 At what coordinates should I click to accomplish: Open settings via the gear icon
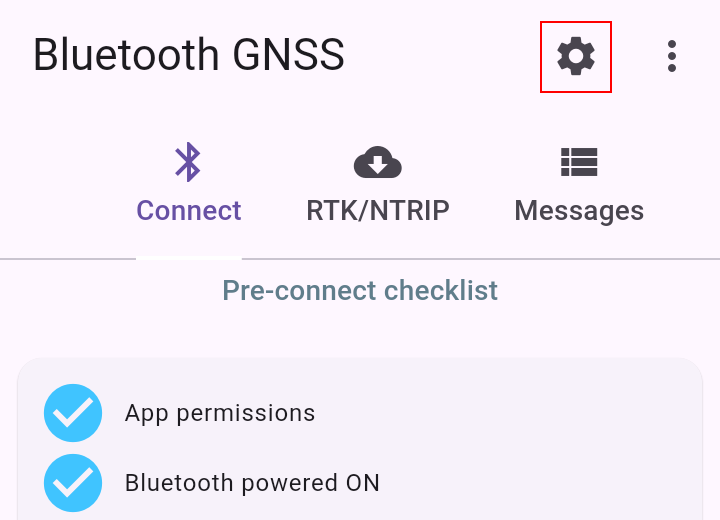[x=576, y=57]
